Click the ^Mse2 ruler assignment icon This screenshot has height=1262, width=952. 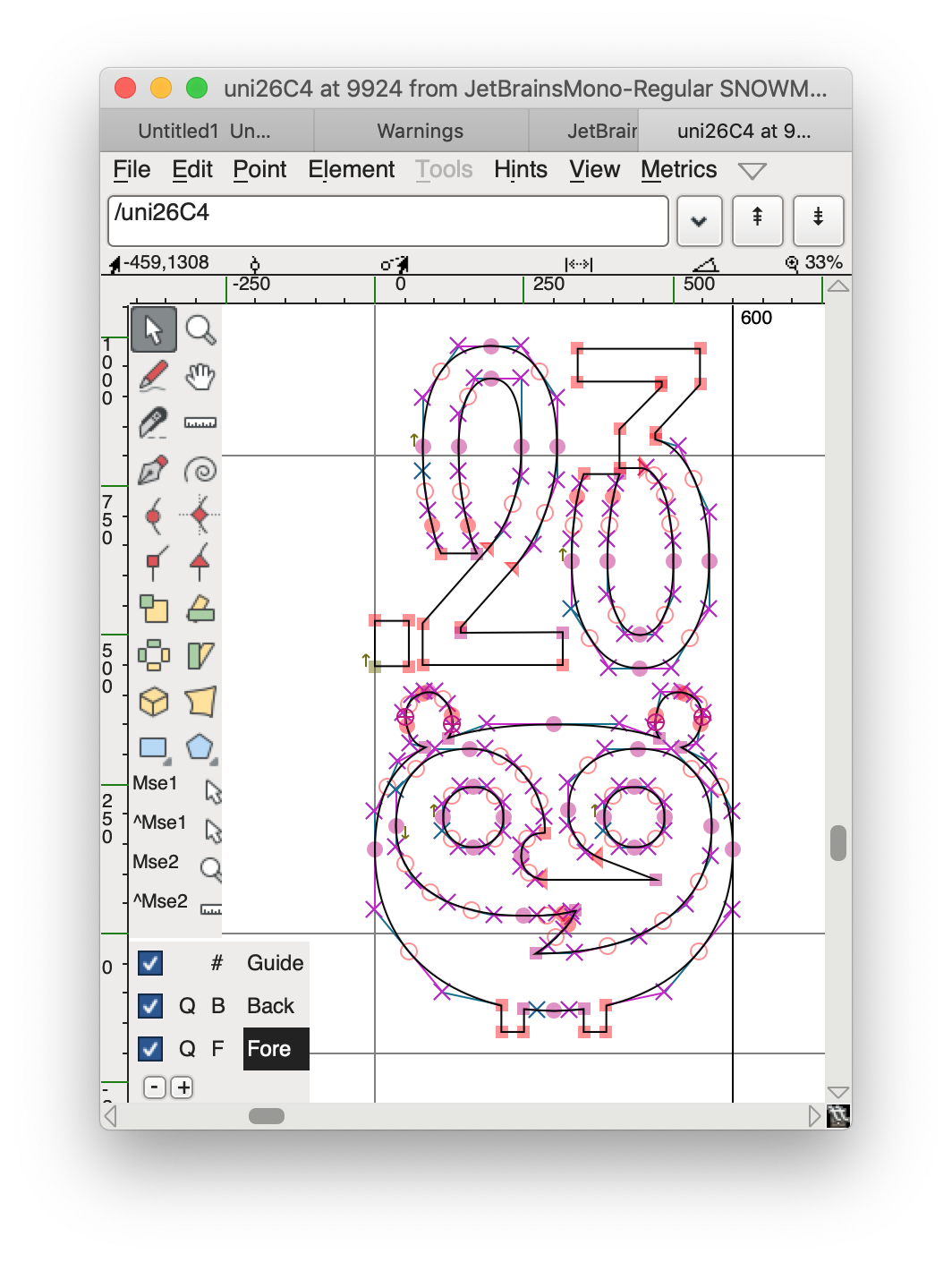(x=211, y=909)
